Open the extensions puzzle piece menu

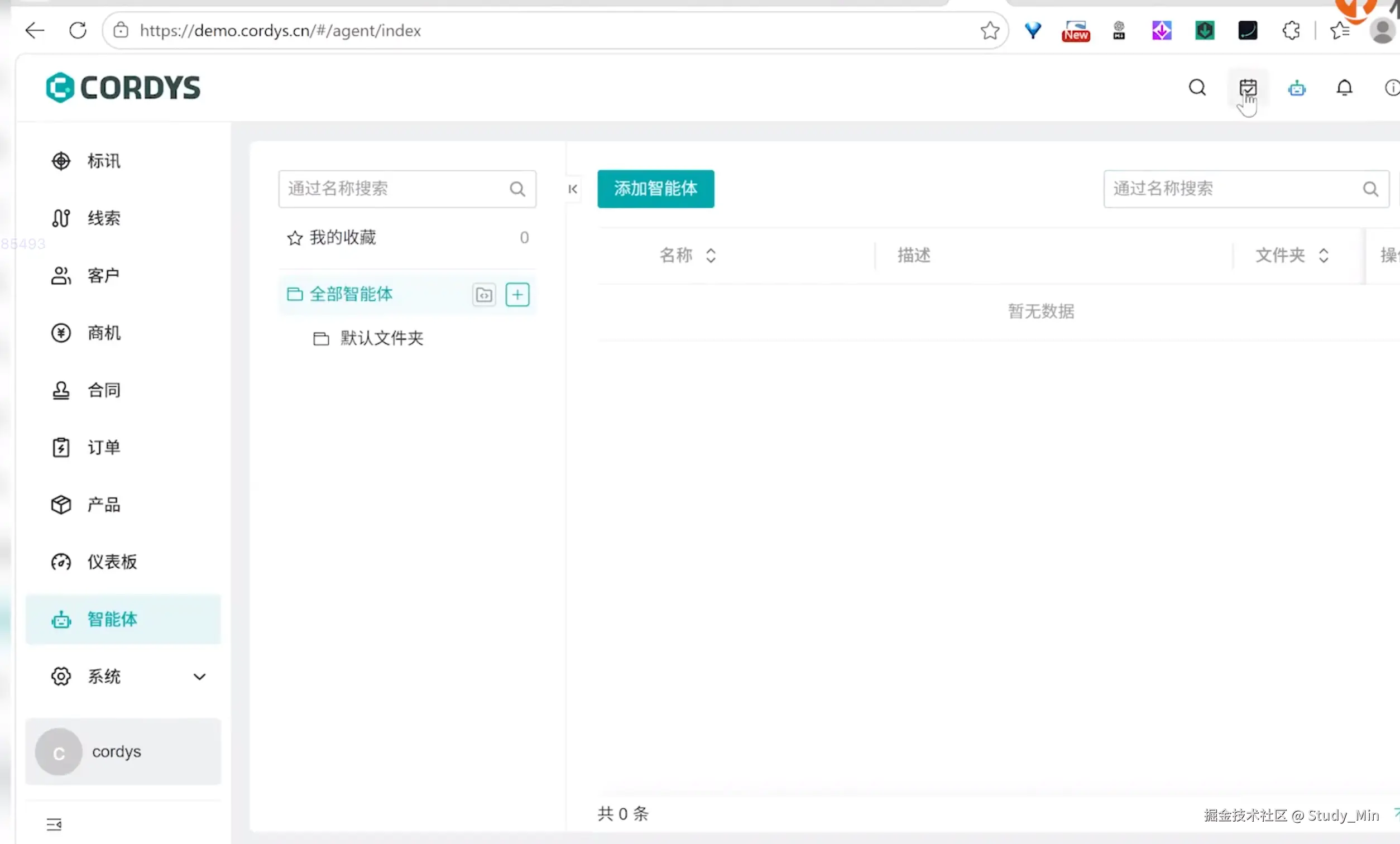tap(1291, 30)
